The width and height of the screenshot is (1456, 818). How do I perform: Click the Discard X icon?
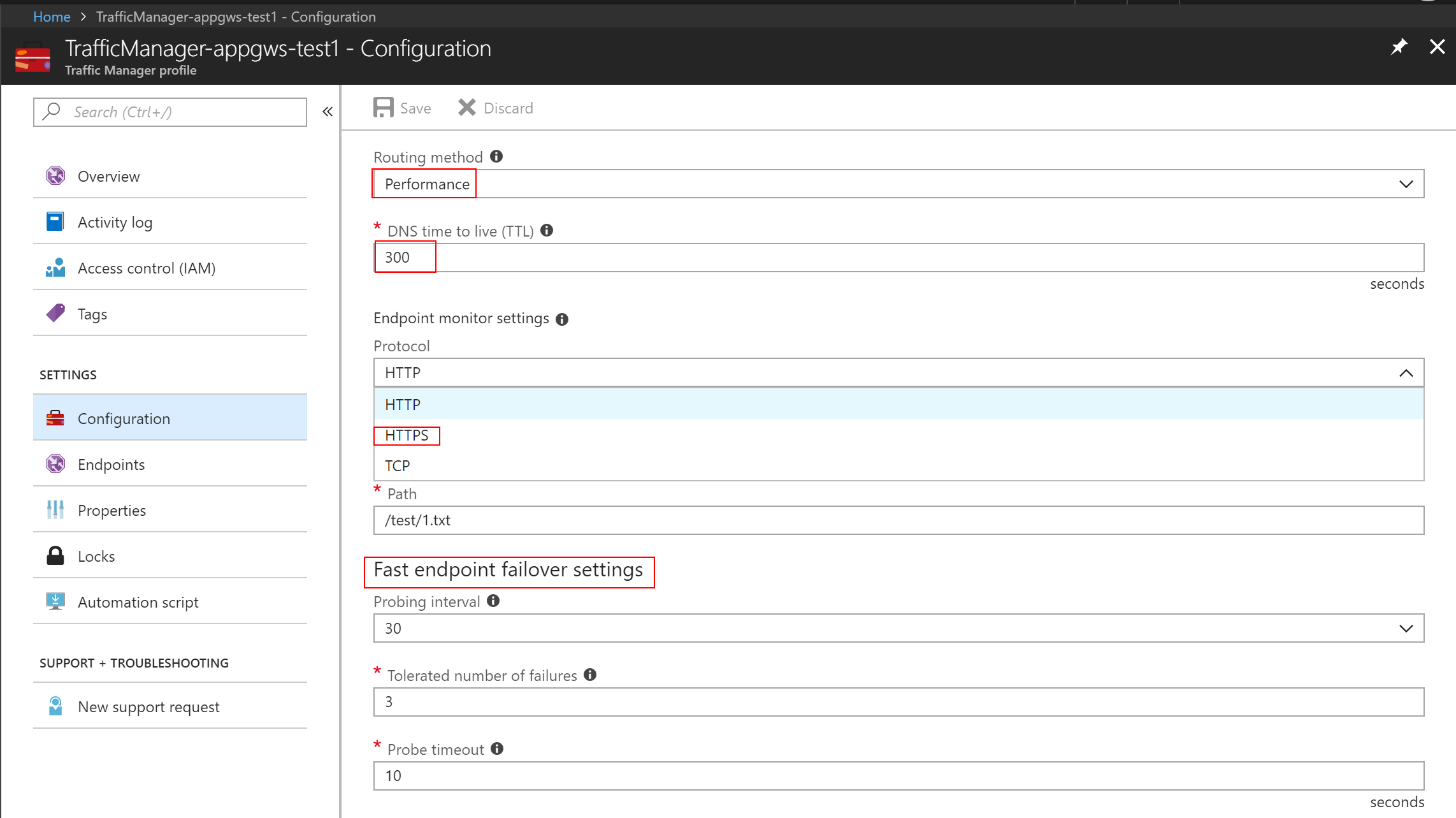tap(466, 108)
